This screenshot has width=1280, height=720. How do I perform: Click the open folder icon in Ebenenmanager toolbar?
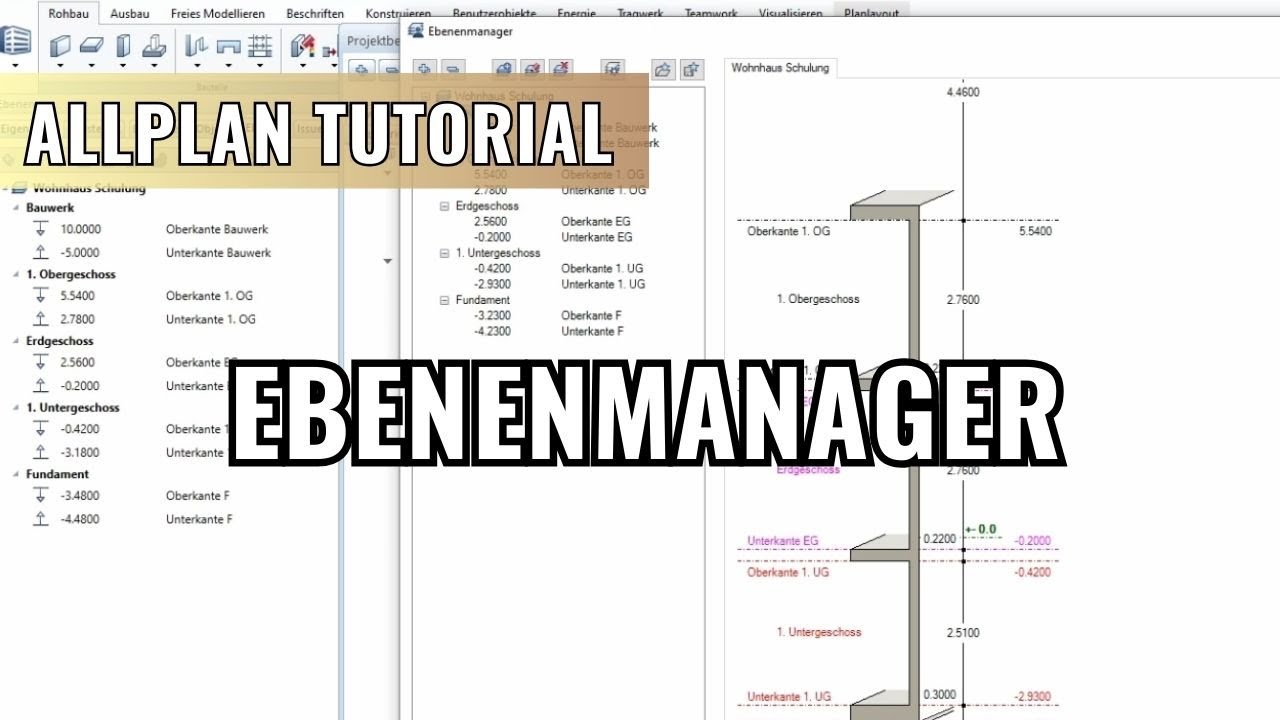[663, 69]
